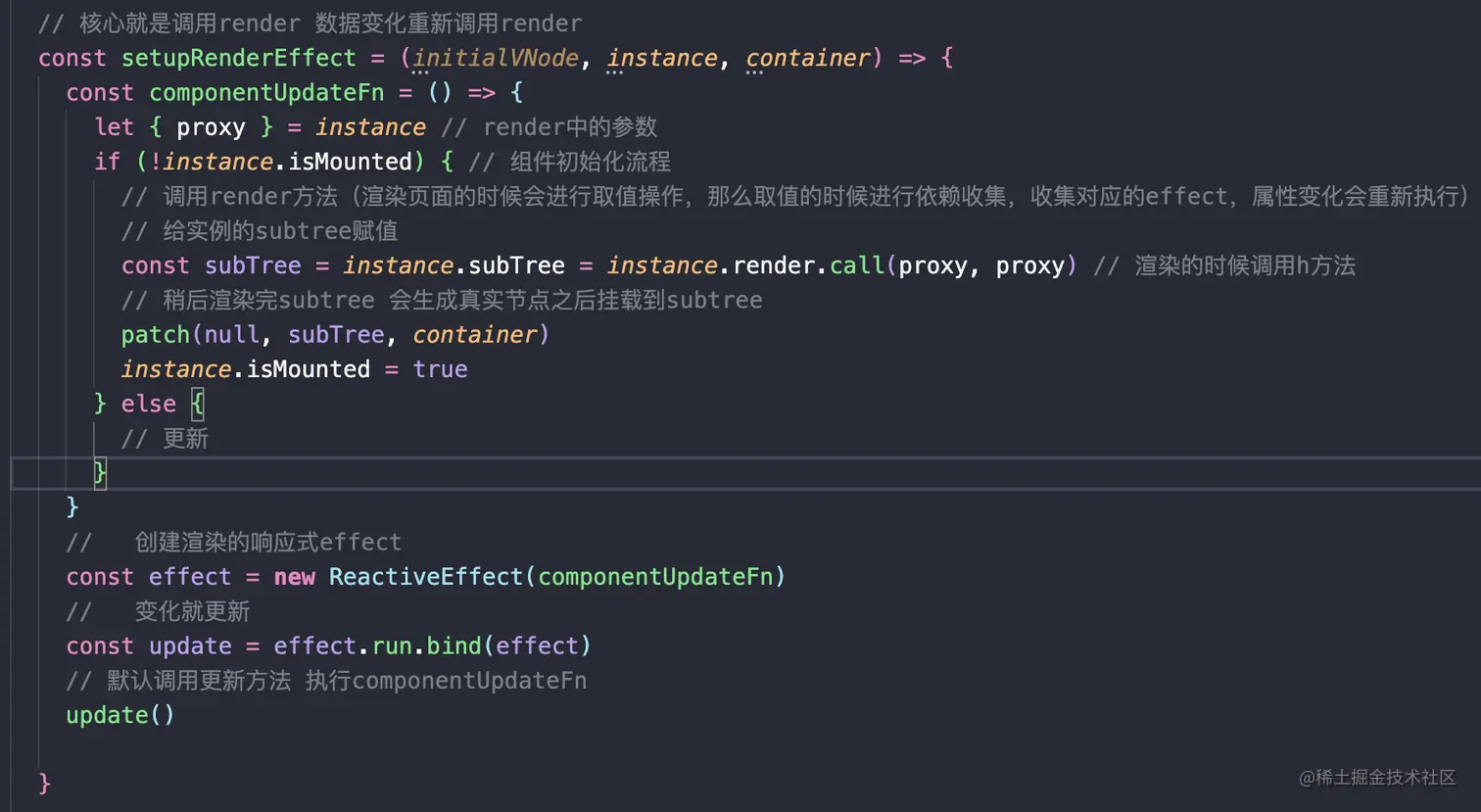Click effect.run.bind on the update line
Image resolution: width=1481 pixels, height=812 pixels.
[377, 645]
